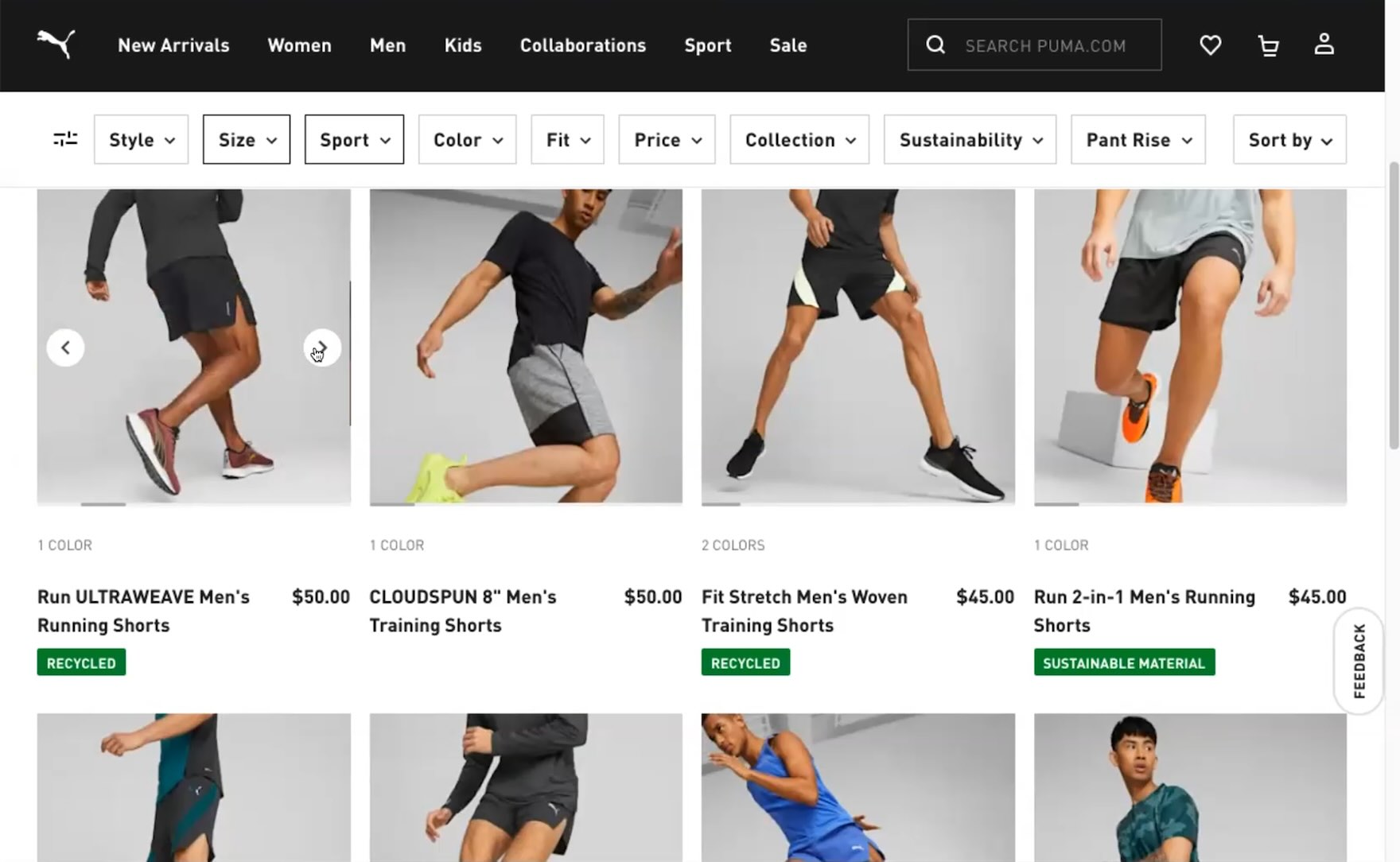
Task: Open the Sort by dropdown
Action: (x=1289, y=140)
